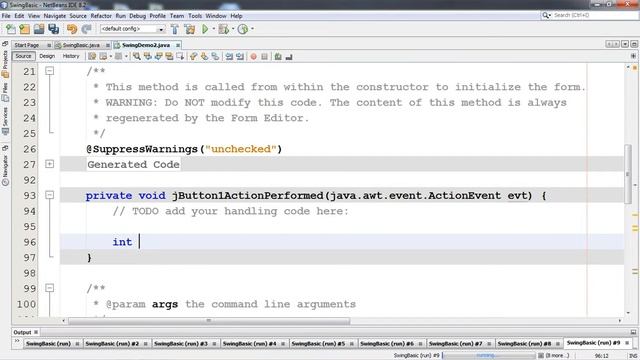Image resolution: width=640 pixels, height=360 pixels.
Task: Click the Comment editor toolbar icon
Action: pyautogui.click(x=278, y=57)
